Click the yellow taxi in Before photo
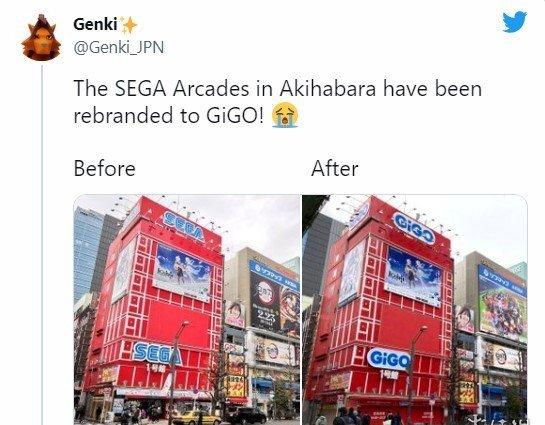The width and height of the screenshot is (545, 425). coord(197,418)
